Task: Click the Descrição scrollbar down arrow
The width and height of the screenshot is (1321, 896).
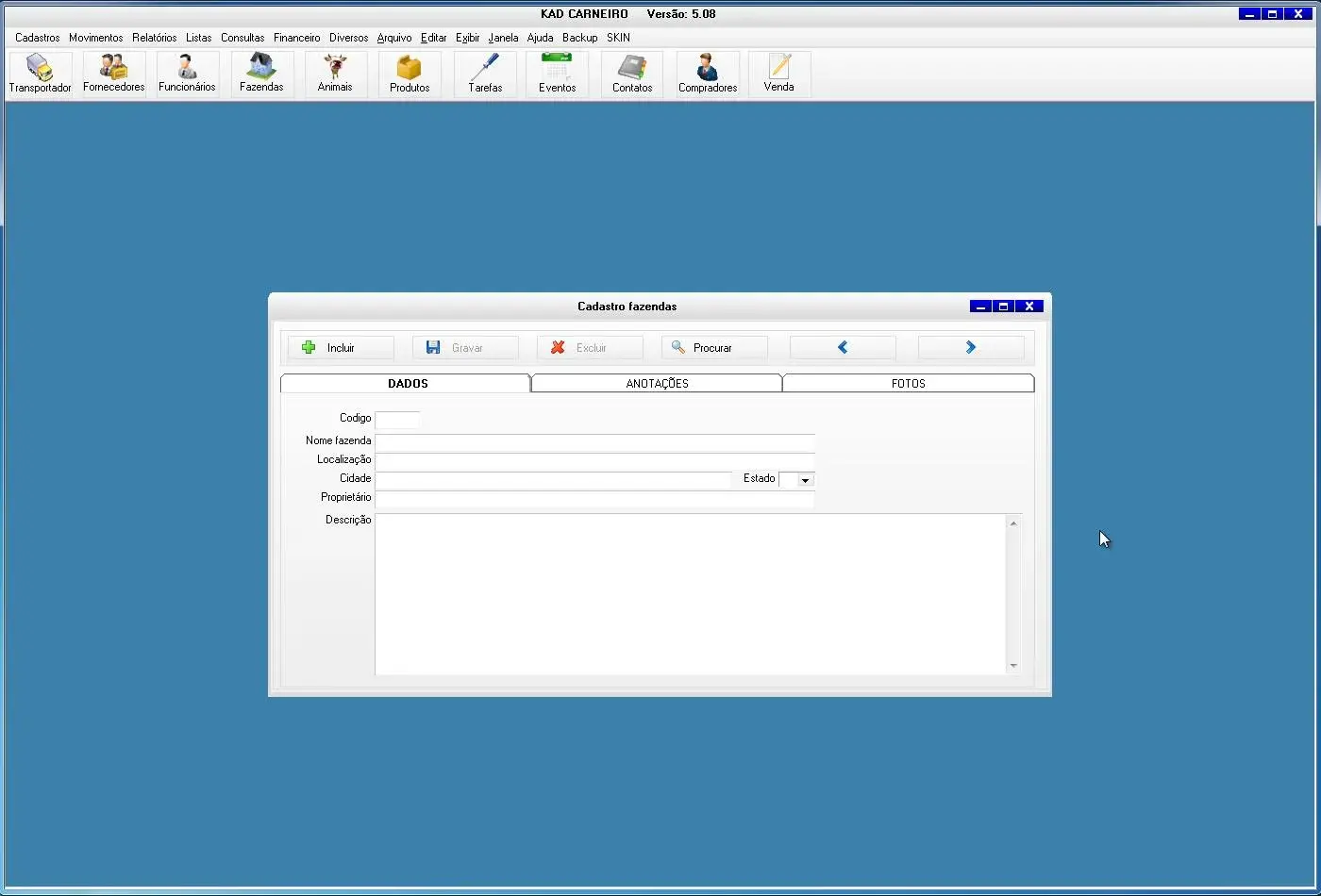Action: 1013,666
